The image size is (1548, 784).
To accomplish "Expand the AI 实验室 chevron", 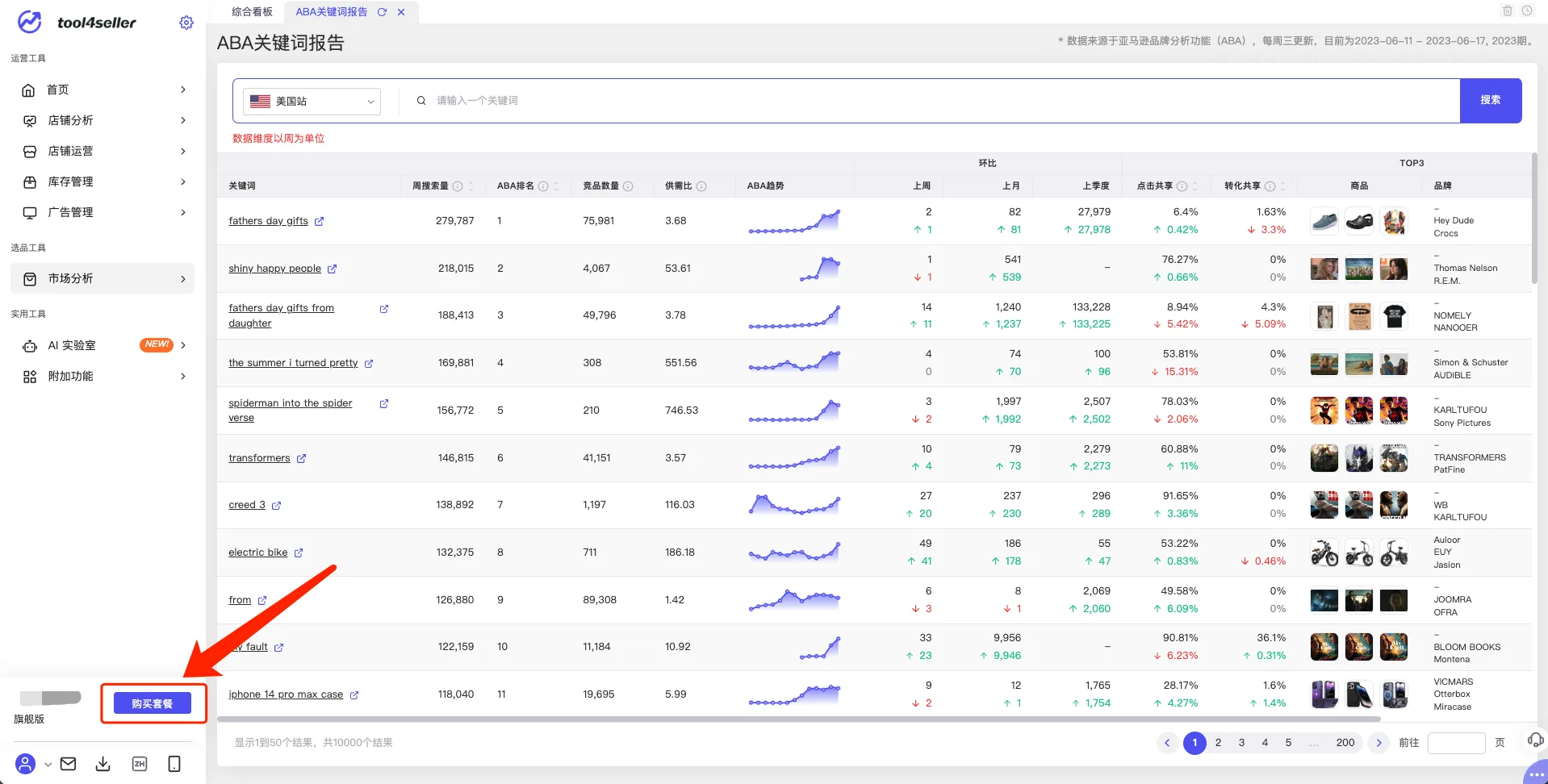I will click(x=183, y=345).
